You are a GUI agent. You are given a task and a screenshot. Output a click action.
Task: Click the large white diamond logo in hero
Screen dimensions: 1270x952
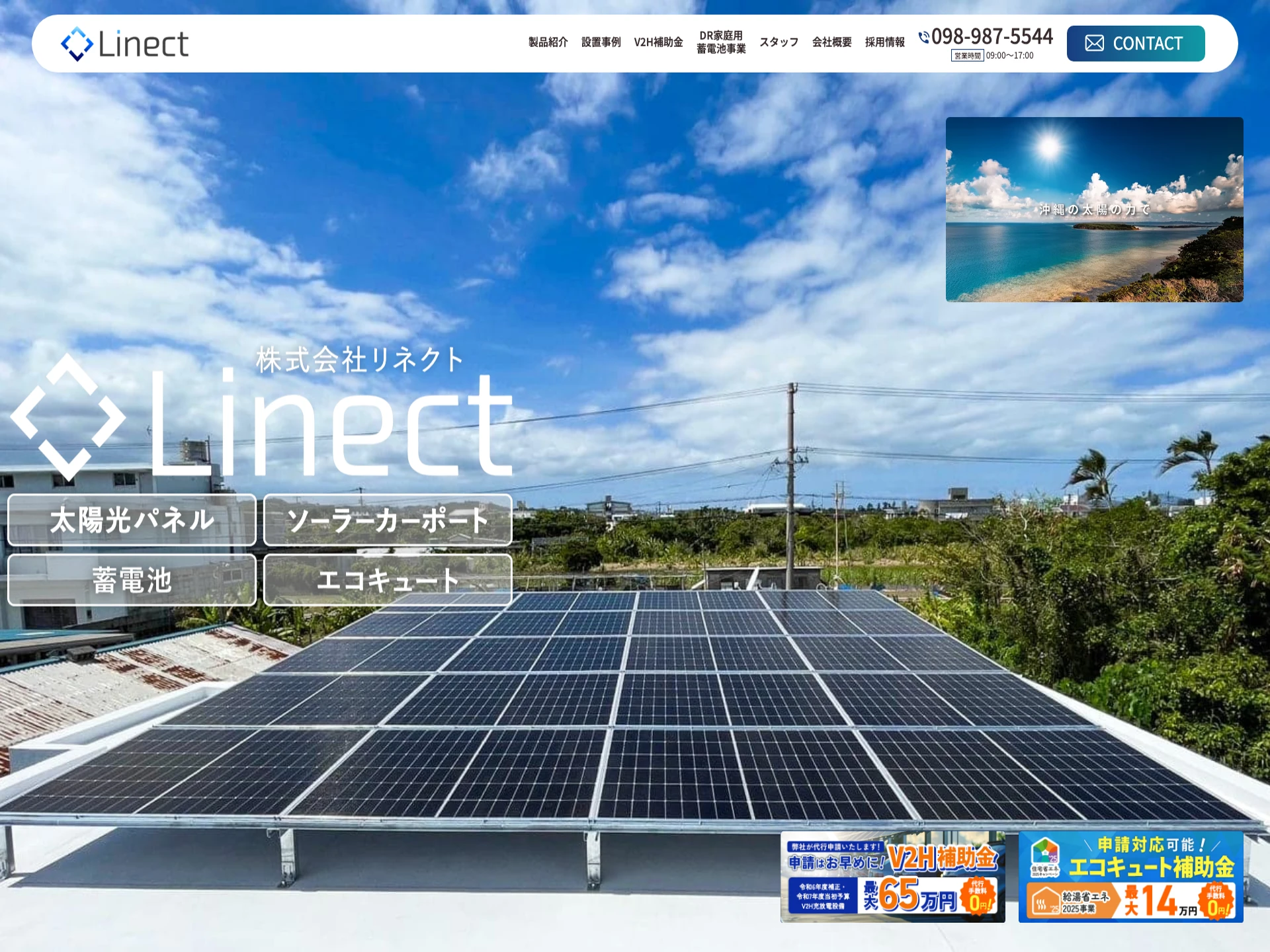pyautogui.click(x=68, y=416)
